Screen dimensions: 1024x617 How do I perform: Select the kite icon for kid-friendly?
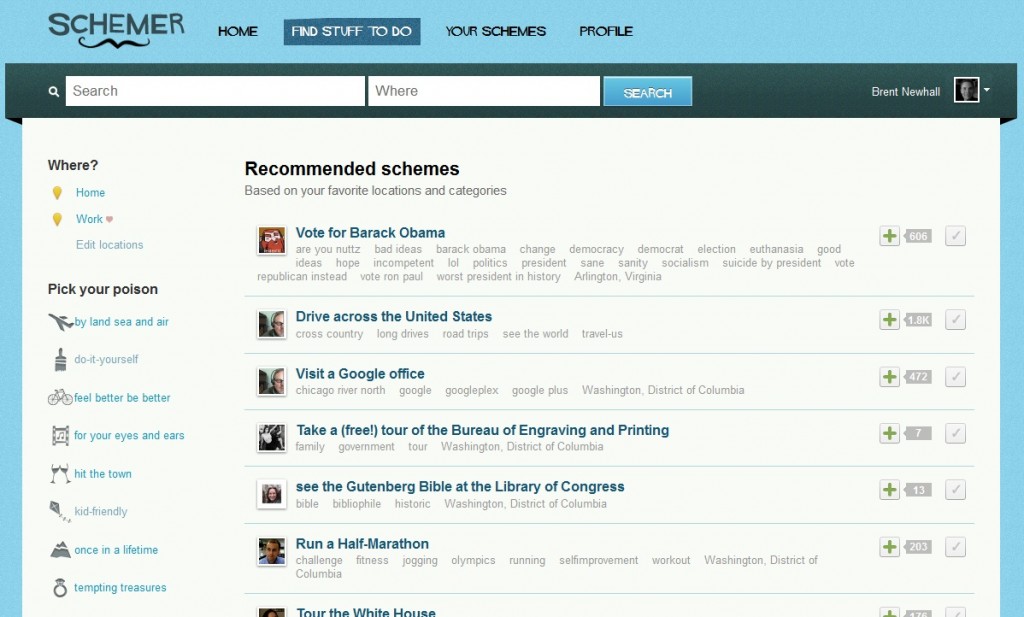coord(60,511)
